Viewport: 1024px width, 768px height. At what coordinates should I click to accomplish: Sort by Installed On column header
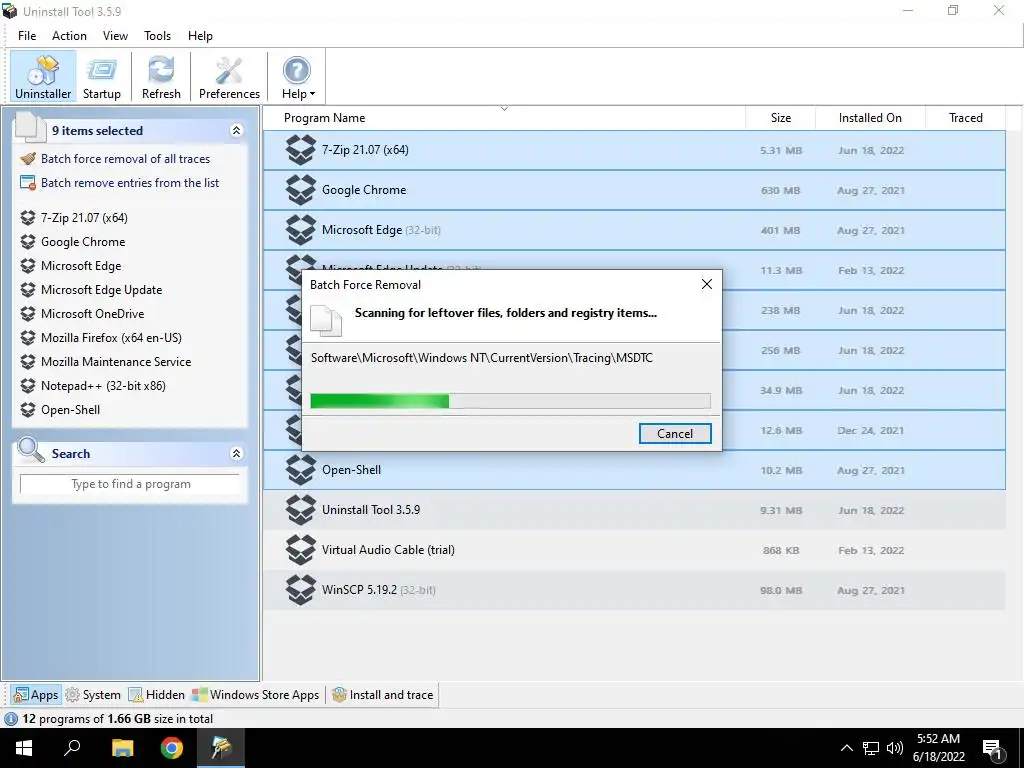pos(870,118)
